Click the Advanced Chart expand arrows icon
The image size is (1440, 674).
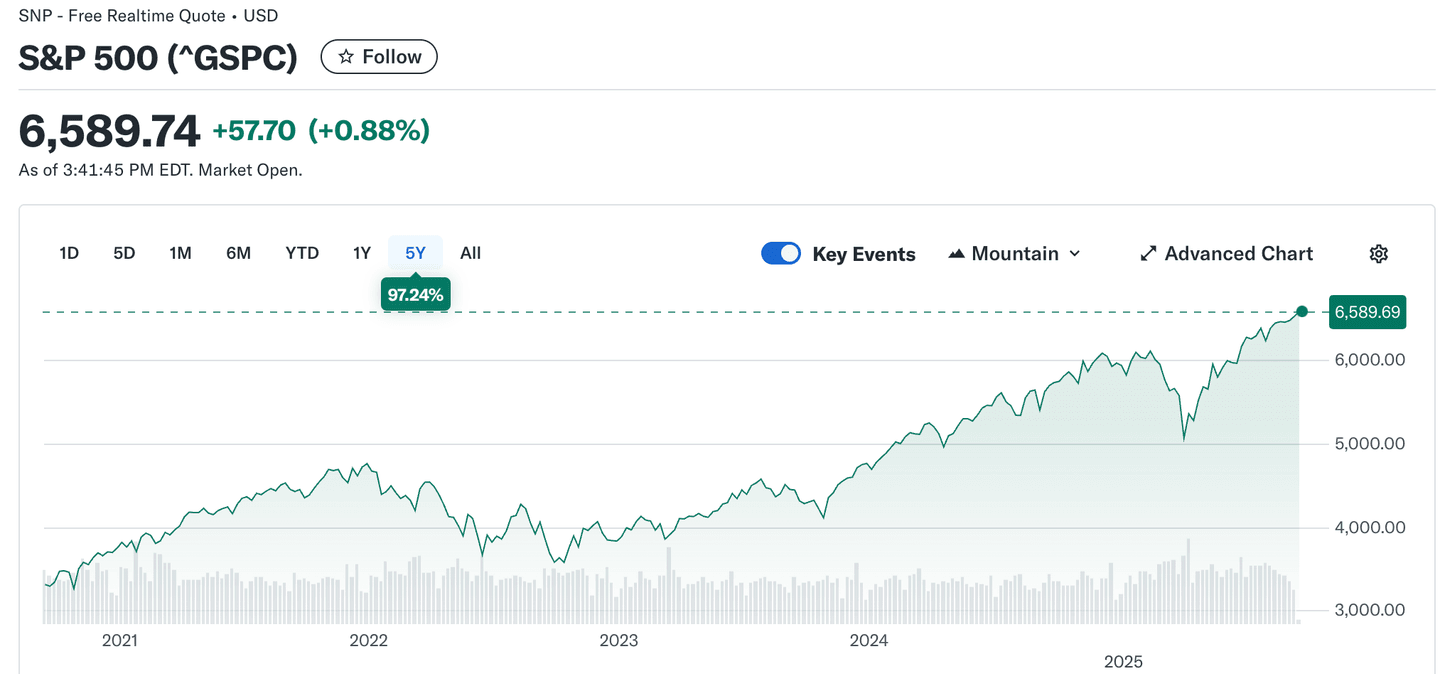pyautogui.click(x=1148, y=254)
